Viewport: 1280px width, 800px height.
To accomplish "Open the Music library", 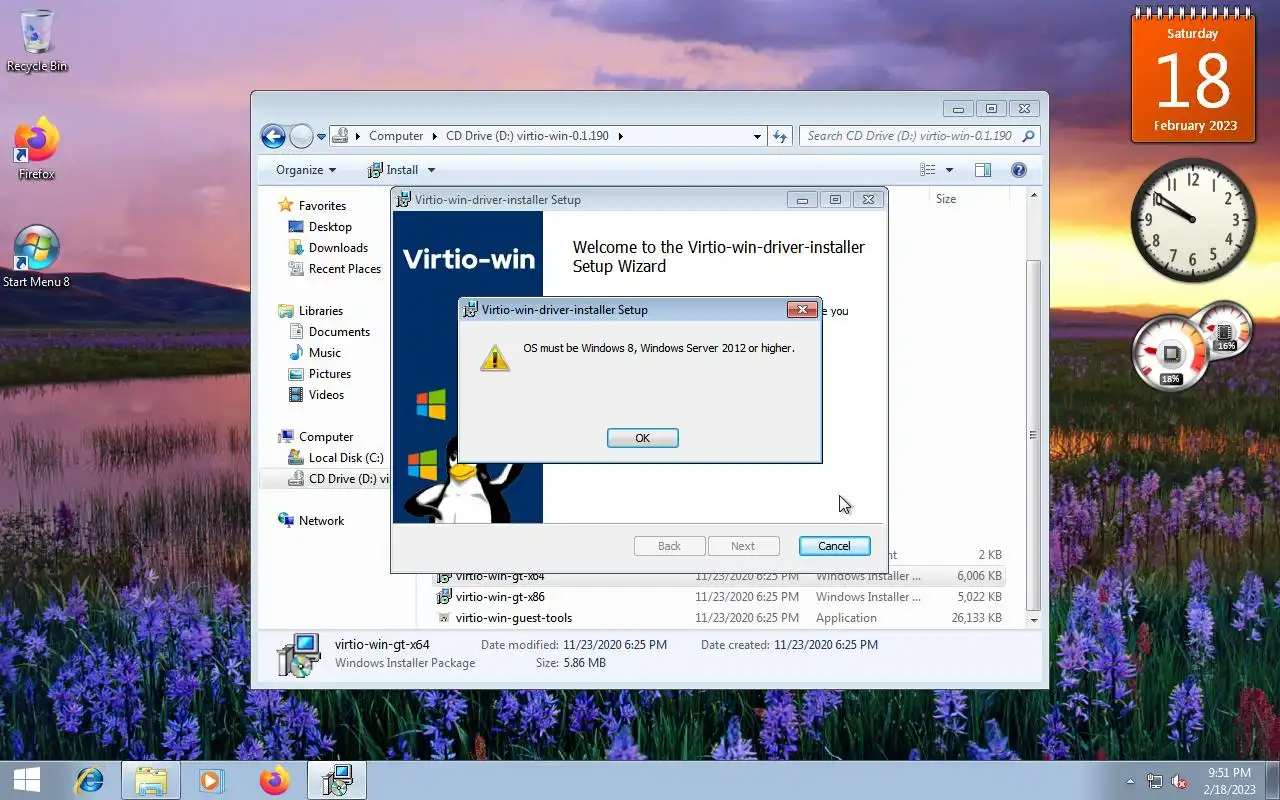I will click(324, 353).
